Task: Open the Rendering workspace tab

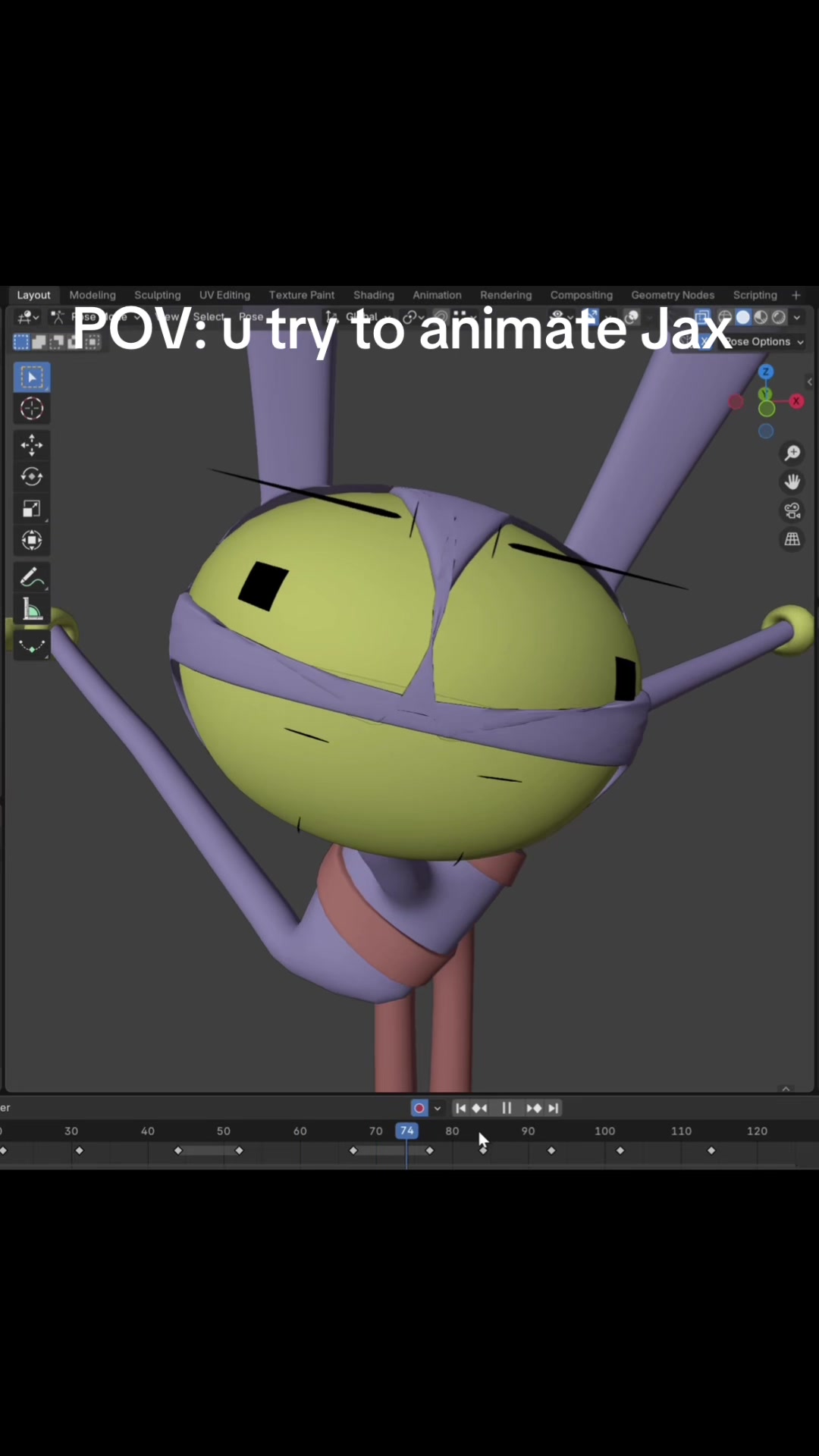Action: click(506, 295)
